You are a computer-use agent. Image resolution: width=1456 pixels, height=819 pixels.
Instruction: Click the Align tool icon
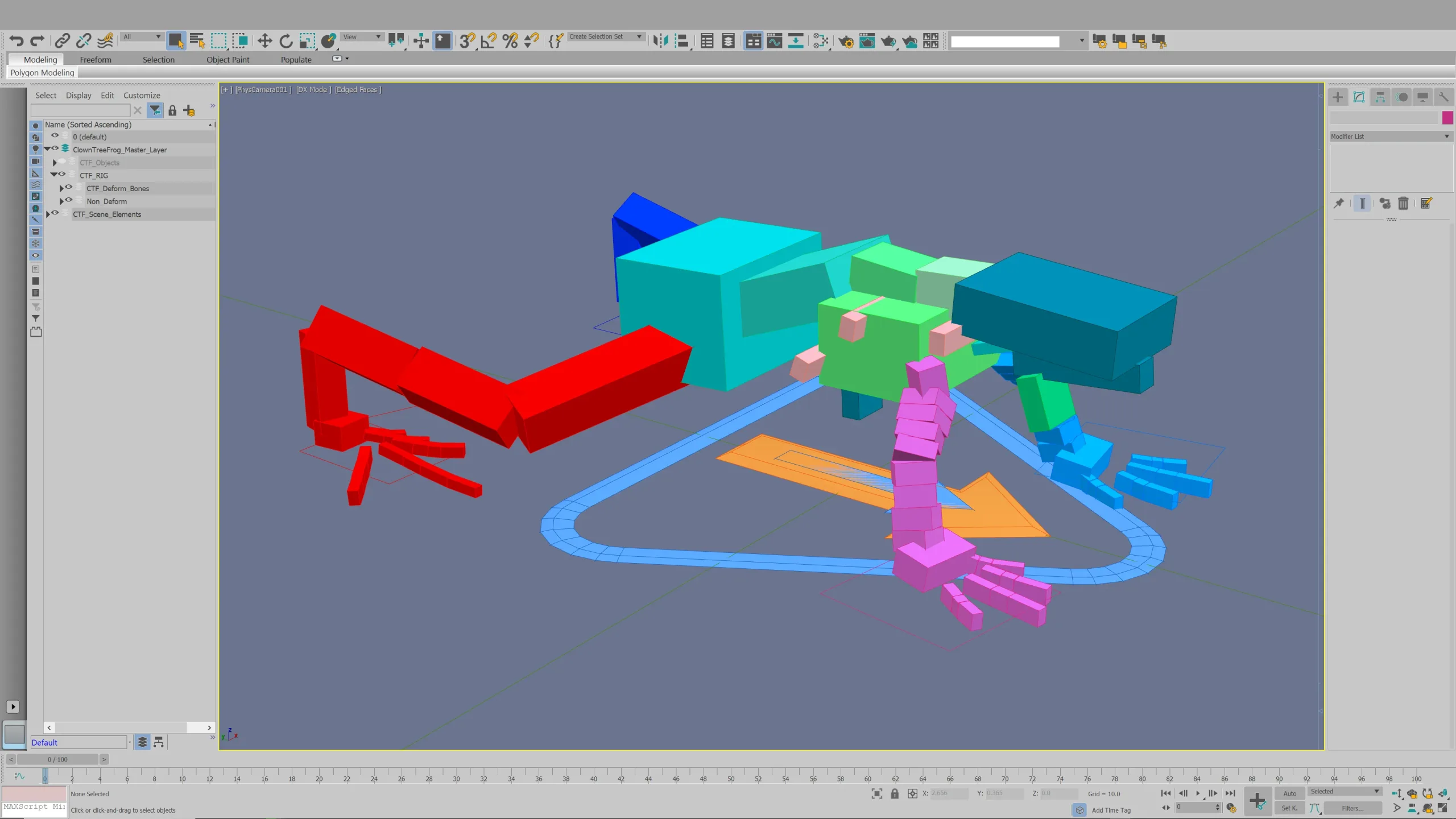pos(681,41)
